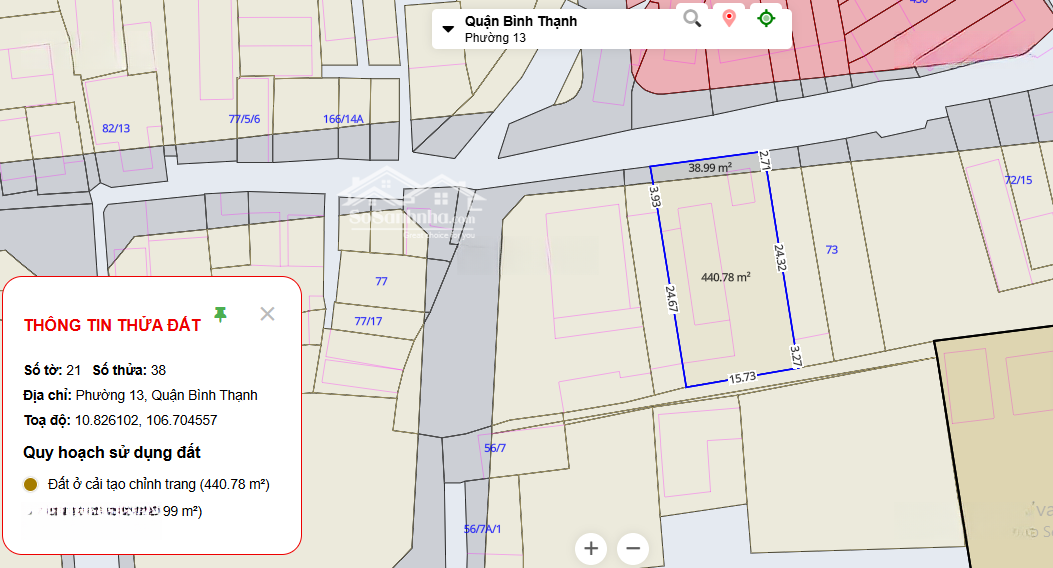Click the parcel labeled 72/15
This screenshot has height=568, width=1053.
1018,180
